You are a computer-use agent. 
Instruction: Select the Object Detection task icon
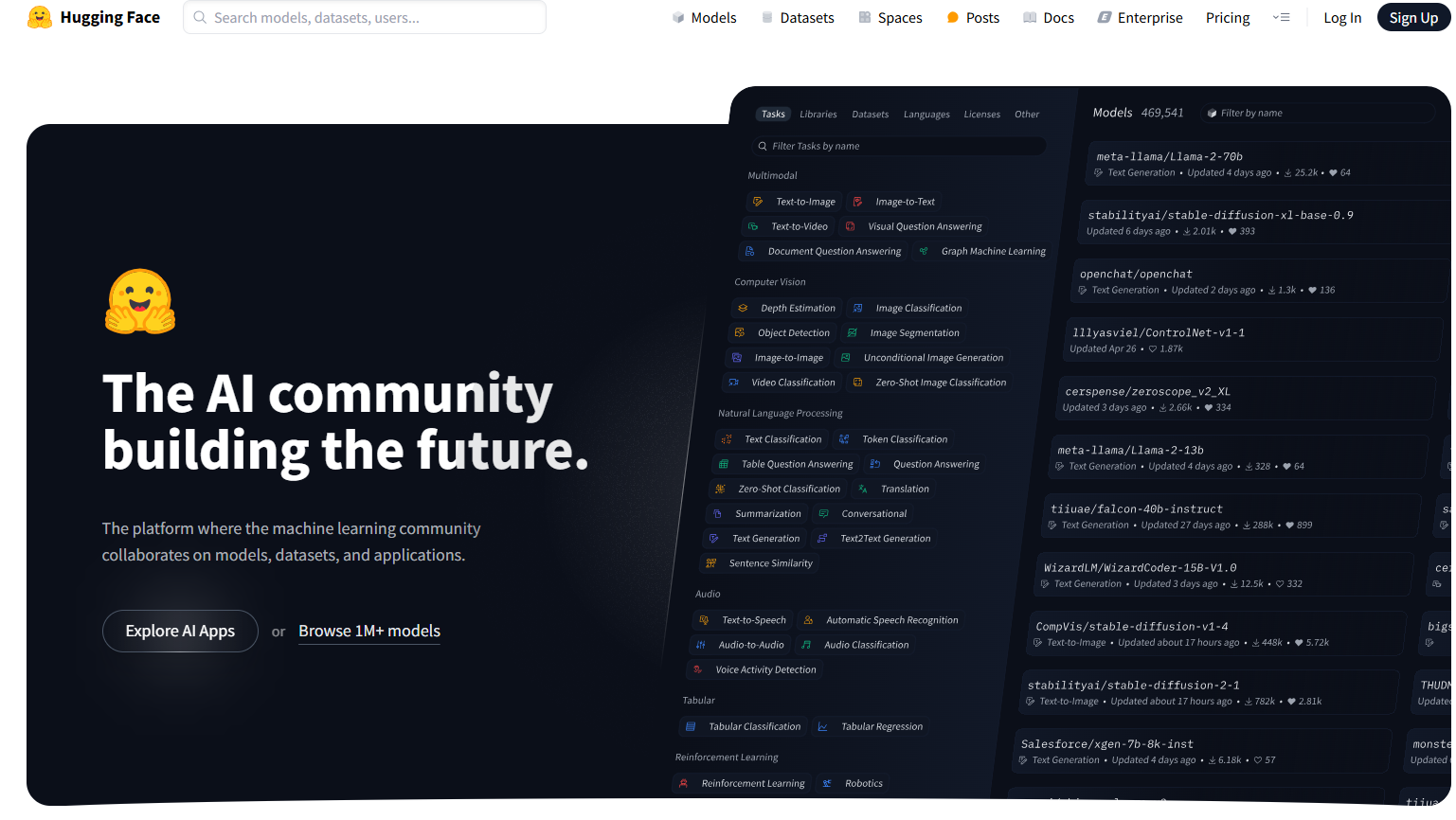click(740, 333)
